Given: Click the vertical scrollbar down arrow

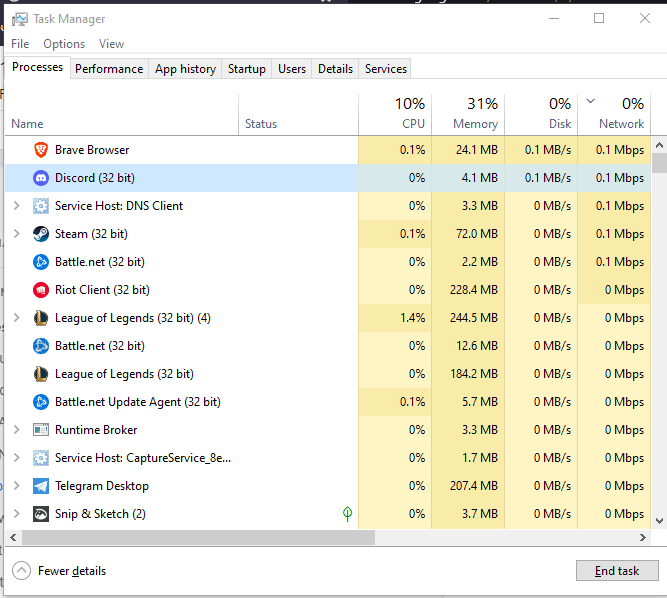Looking at the screenshot, I should [x=659, y=521].
